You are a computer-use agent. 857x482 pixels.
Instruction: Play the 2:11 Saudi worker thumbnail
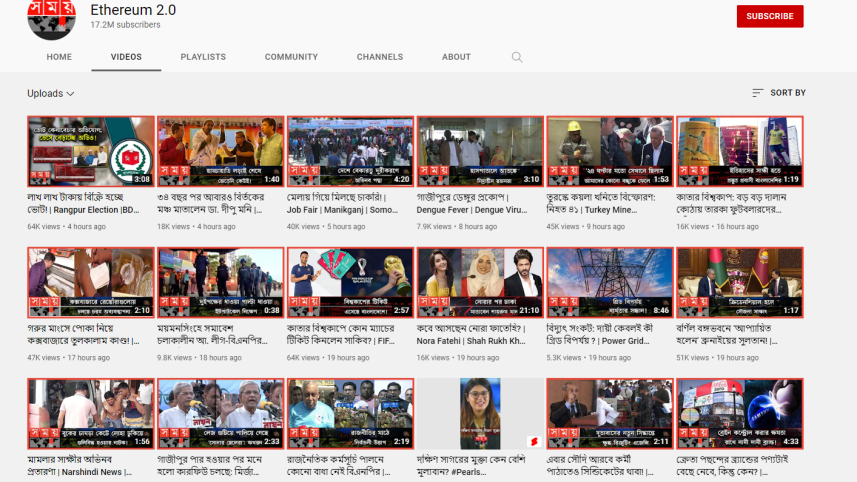point(610,414)
